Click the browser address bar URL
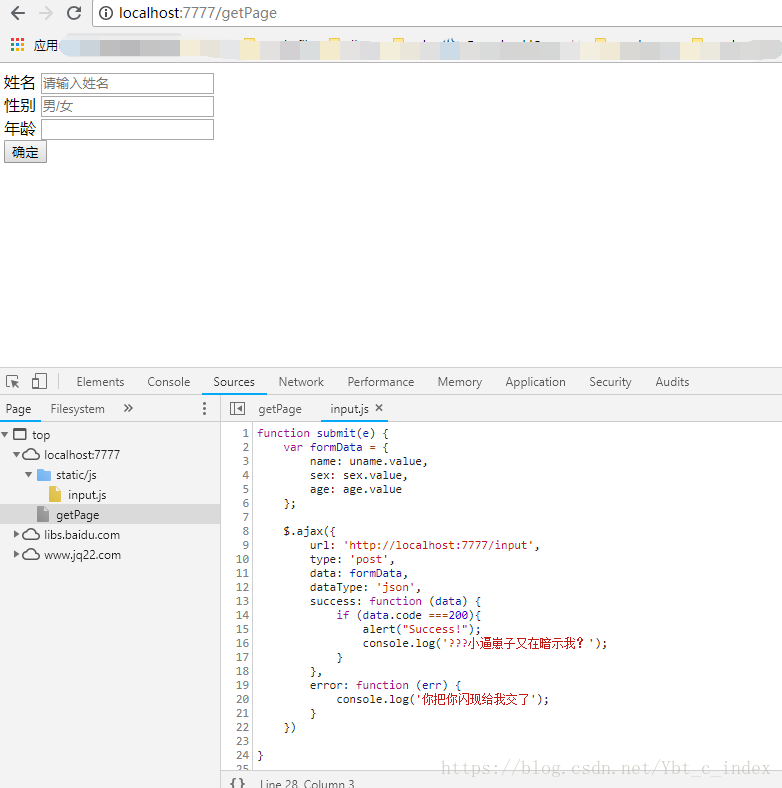The image size is (782, 788). point(198,13)
